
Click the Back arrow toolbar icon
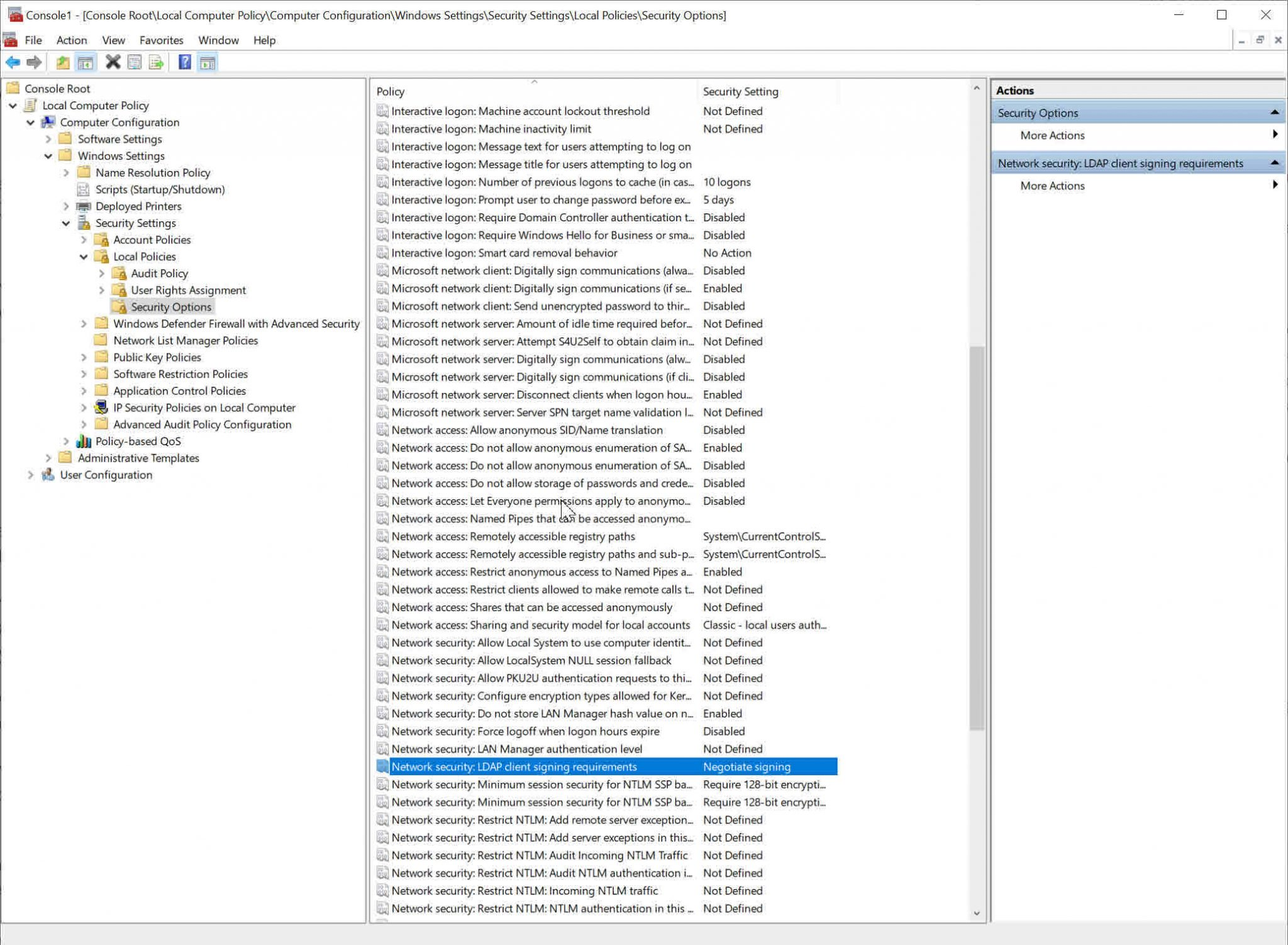[x=13, y=62]
